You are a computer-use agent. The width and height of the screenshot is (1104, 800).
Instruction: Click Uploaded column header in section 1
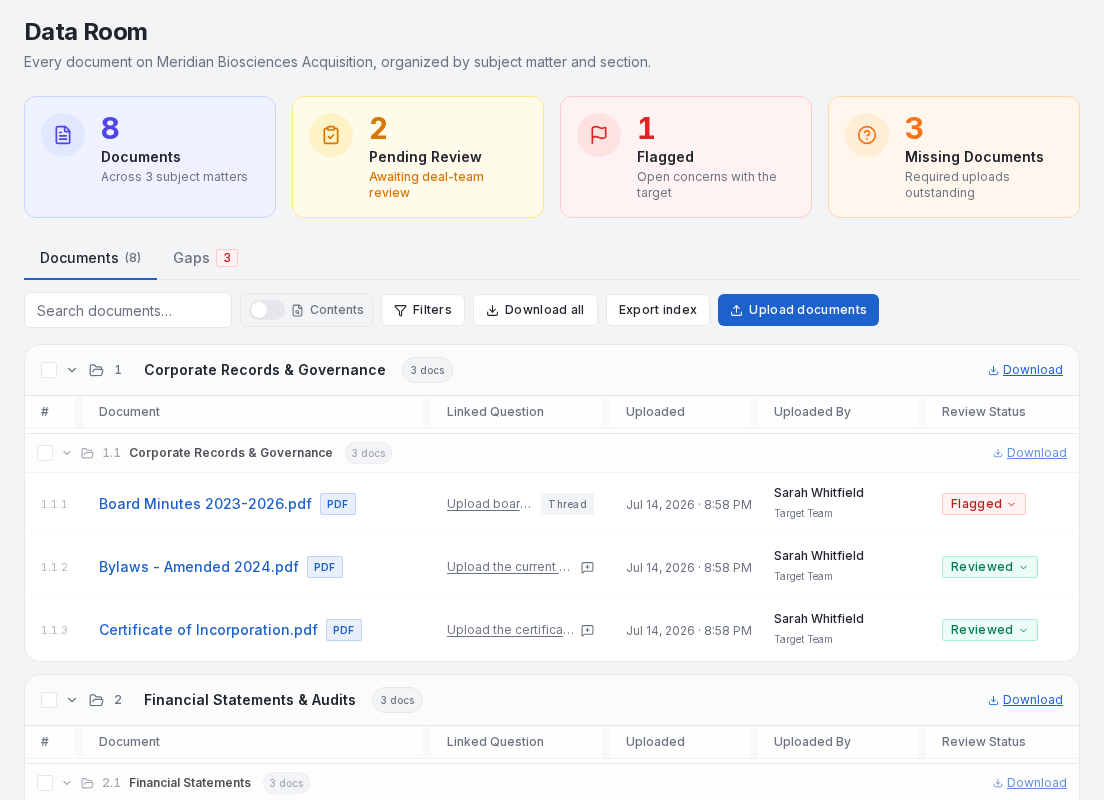655,412
